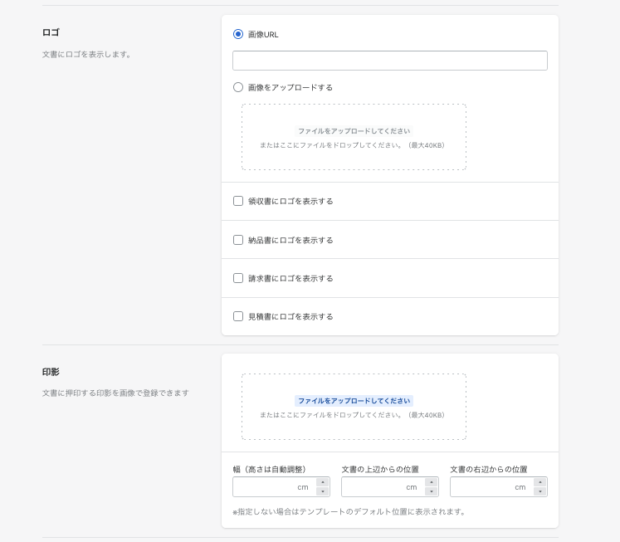620x542 pixels.
Task: Decrease the 幅 width value with down arrow
Action: 322,492
